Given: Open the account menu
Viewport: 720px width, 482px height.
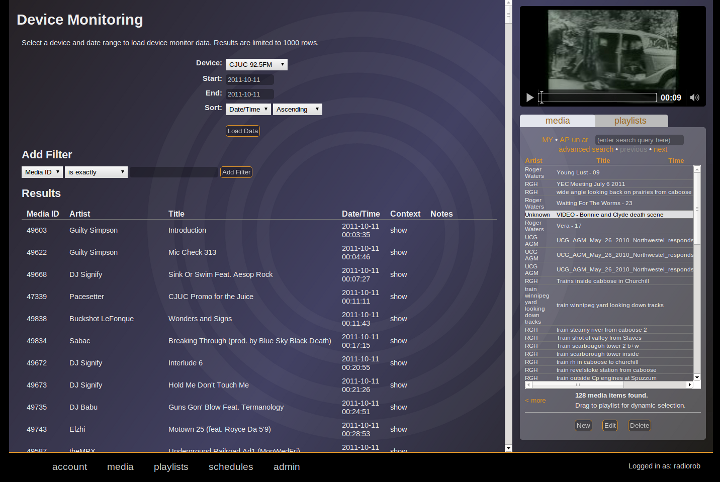Looking at the screenshot, I should [70, 467].
